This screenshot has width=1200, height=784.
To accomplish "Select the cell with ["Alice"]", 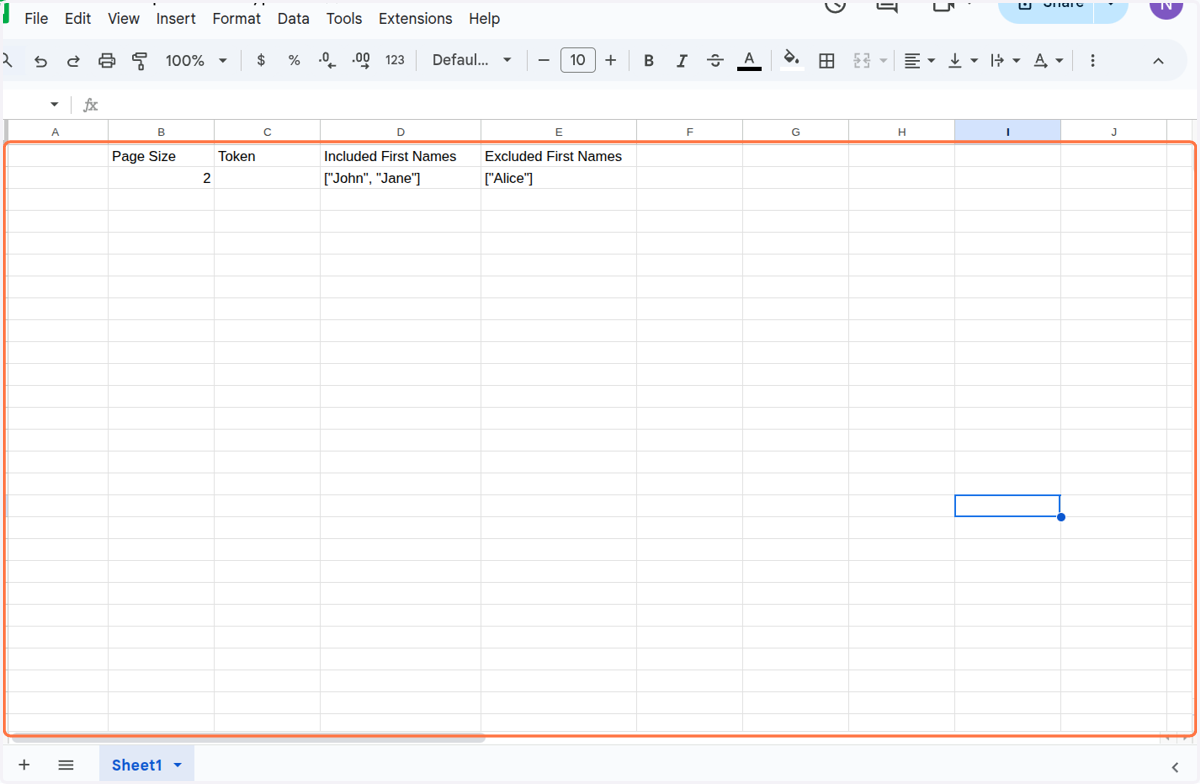I will [x=558, y=178].
